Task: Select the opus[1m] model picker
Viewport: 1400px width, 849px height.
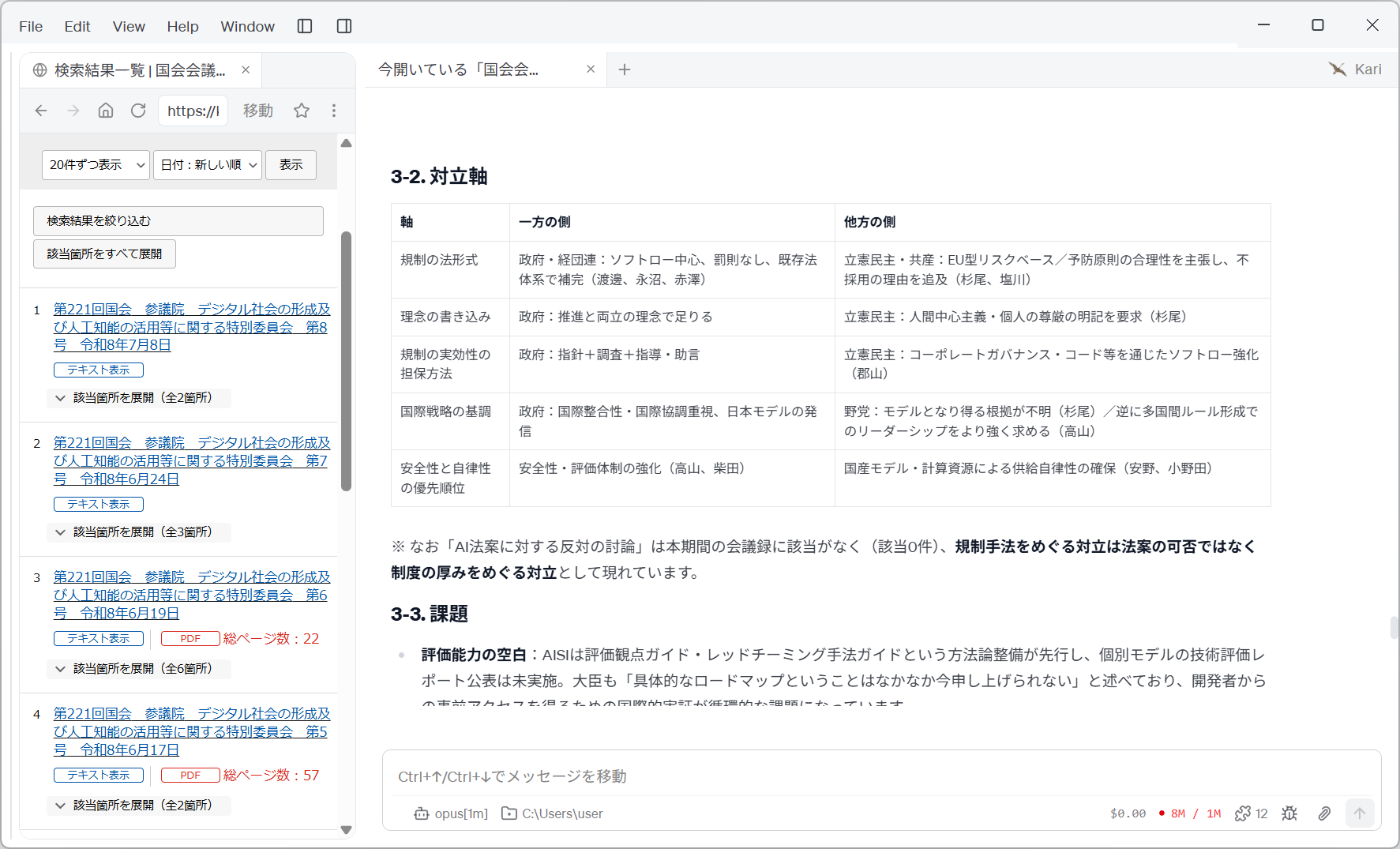Action: point(451,813)
